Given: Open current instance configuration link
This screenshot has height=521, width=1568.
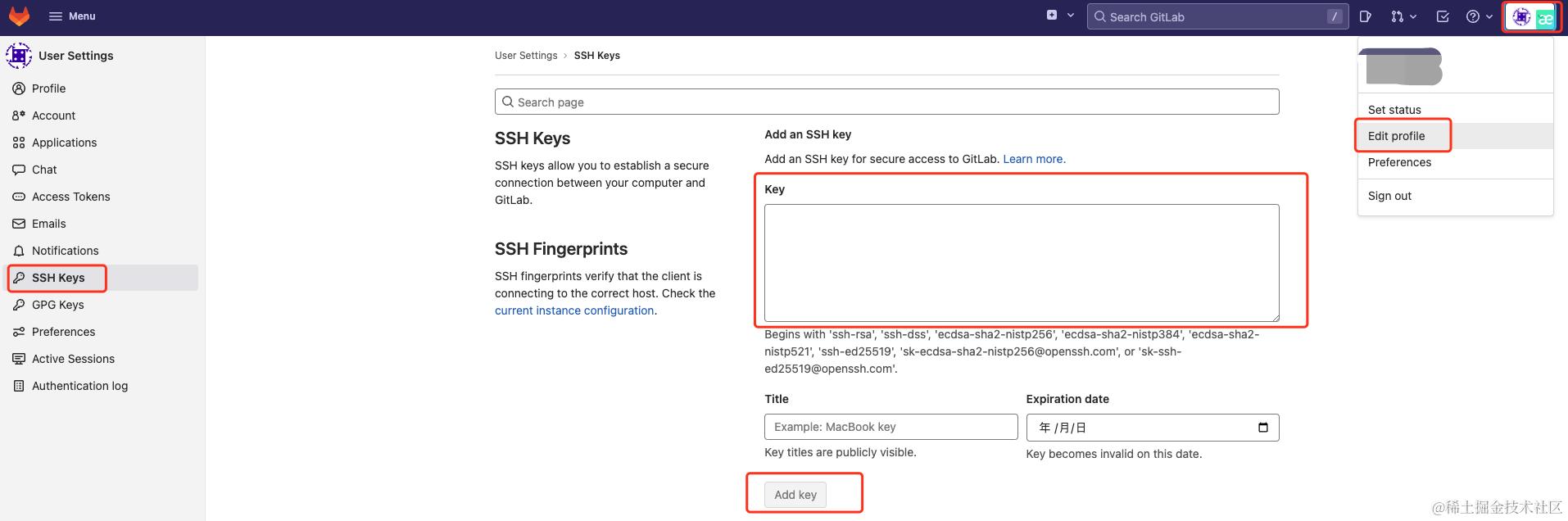Looking at the screenshot, I should coord(573,310).
